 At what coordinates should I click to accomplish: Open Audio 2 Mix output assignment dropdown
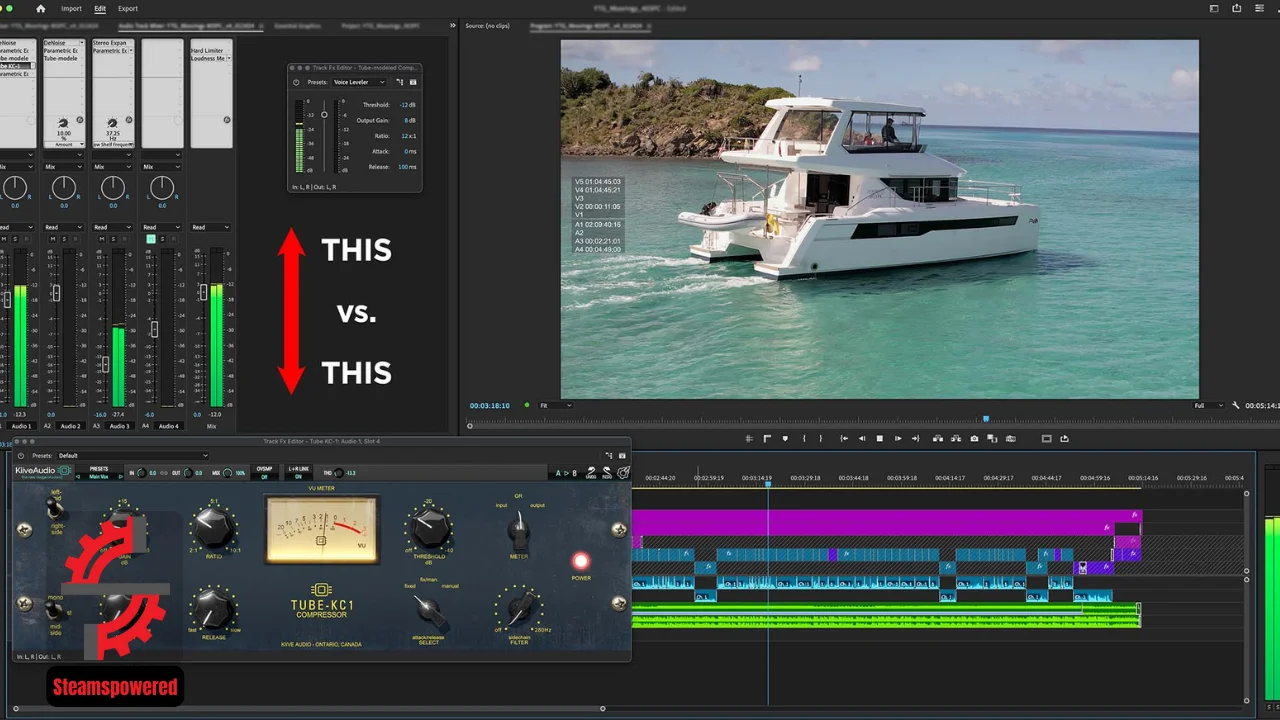coord(64,167)
